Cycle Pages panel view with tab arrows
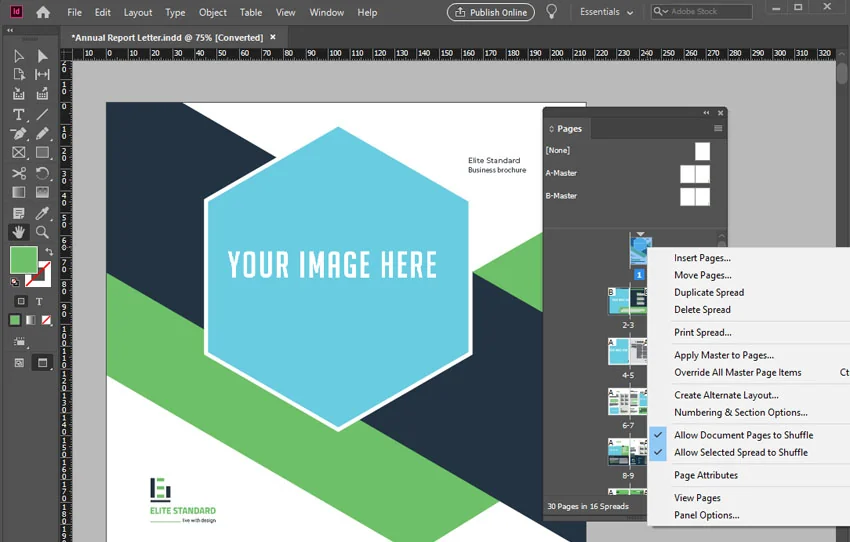Viewport: 850px width, 542px height. [551, 129]
